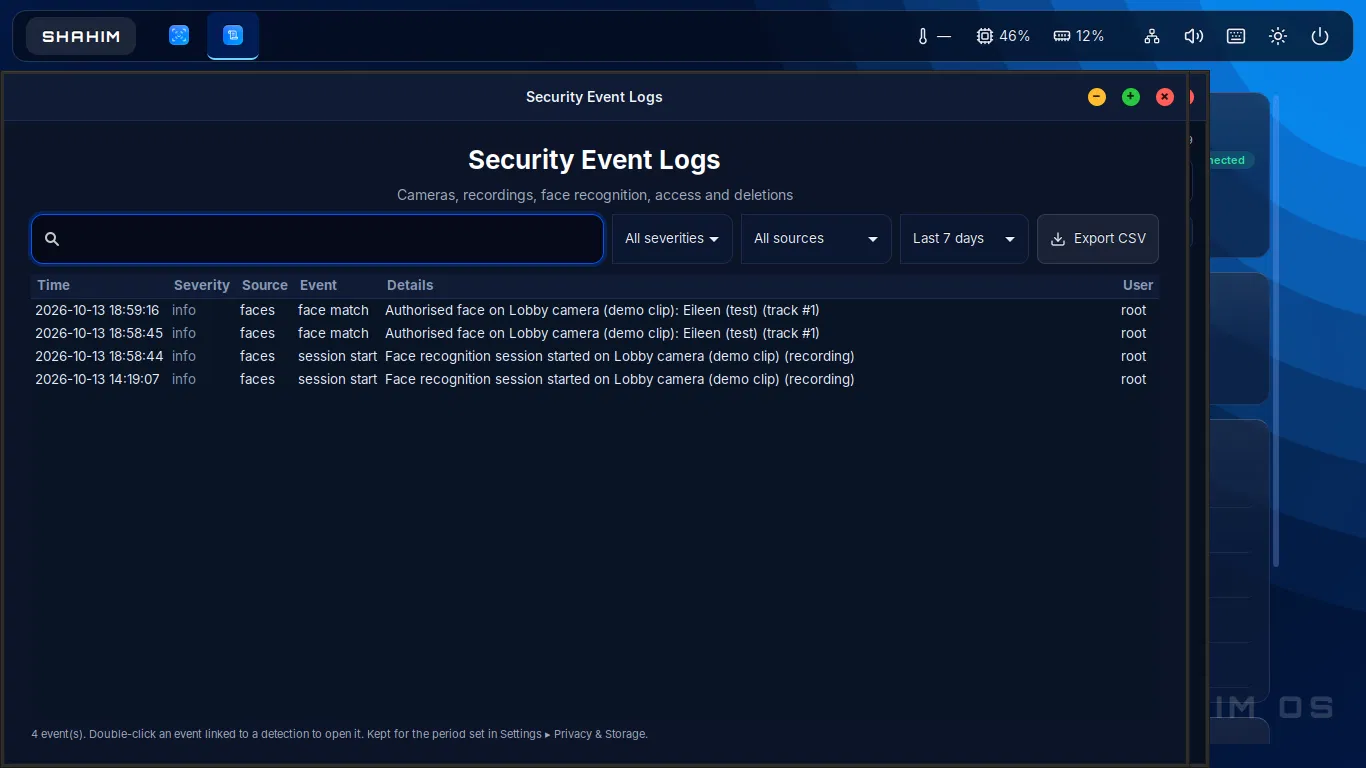This screenshot has height=768, width=1366.
Task: Open the brightness control icon
Action: tap(1278, 36)
